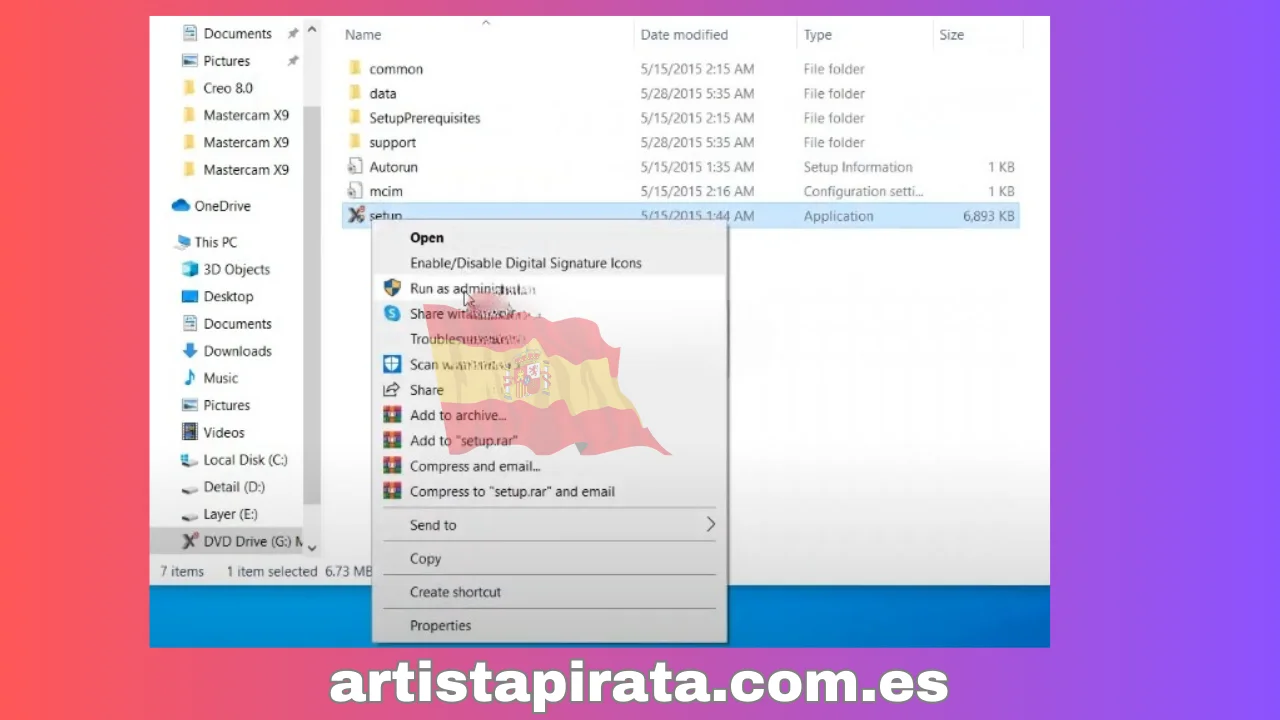1280x720 pixels.
Task: Click the Music note icon in sidebar
Action: 190,378
